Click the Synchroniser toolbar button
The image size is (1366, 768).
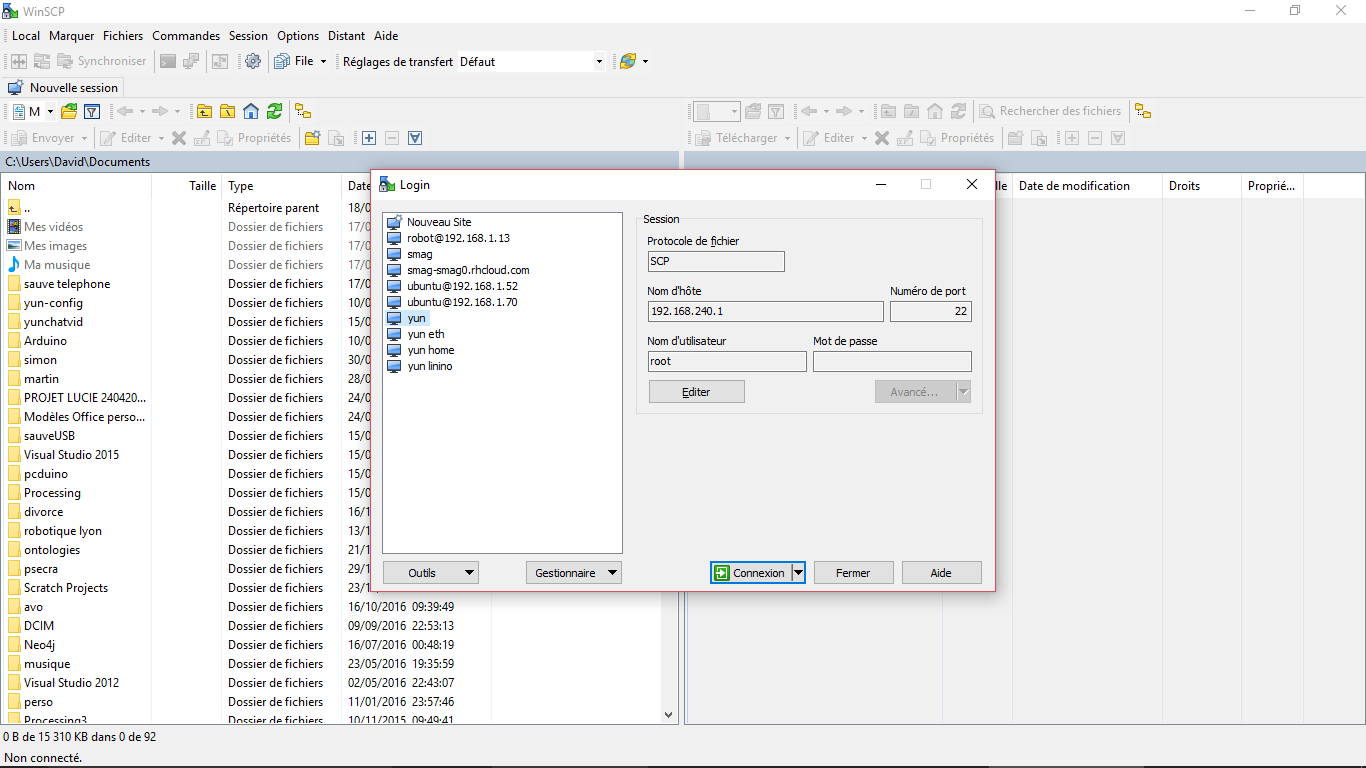click(x=102, y=61)
